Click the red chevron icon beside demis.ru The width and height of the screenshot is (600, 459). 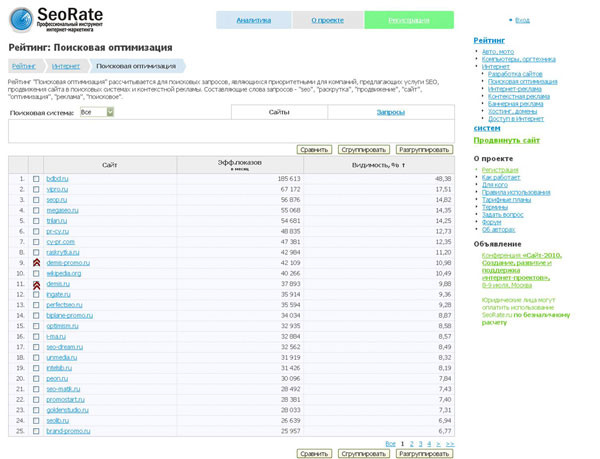coord(36,285)
